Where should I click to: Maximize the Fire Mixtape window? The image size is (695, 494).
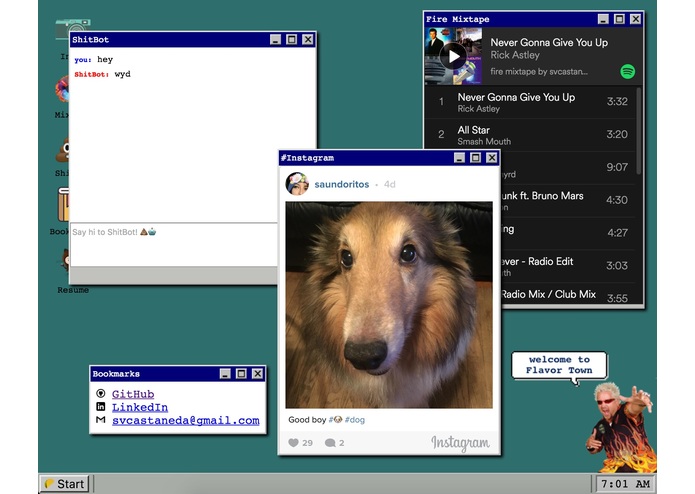click(x=620, y=19)
